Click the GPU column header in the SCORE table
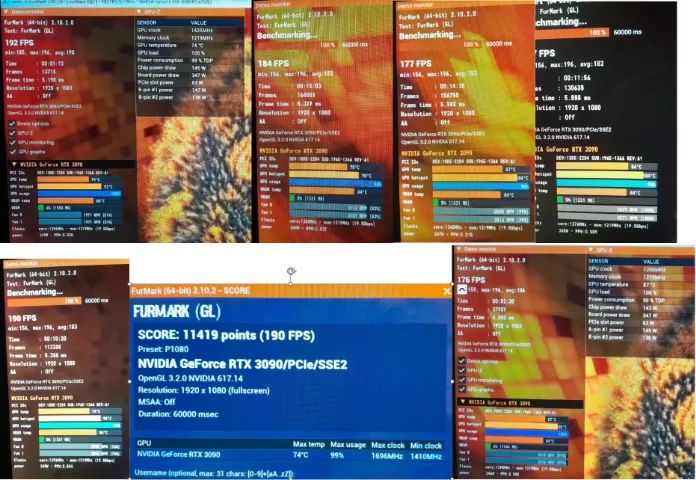The width and height of the screenshot is (696, 480). 144,443
